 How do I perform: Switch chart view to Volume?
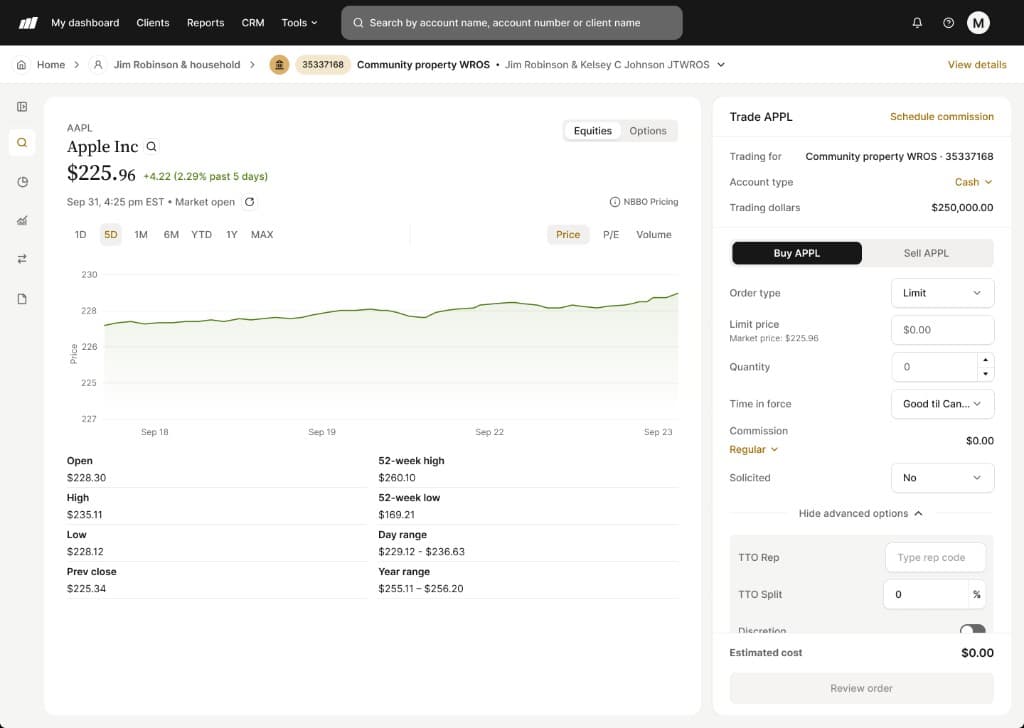coord(654,234)
